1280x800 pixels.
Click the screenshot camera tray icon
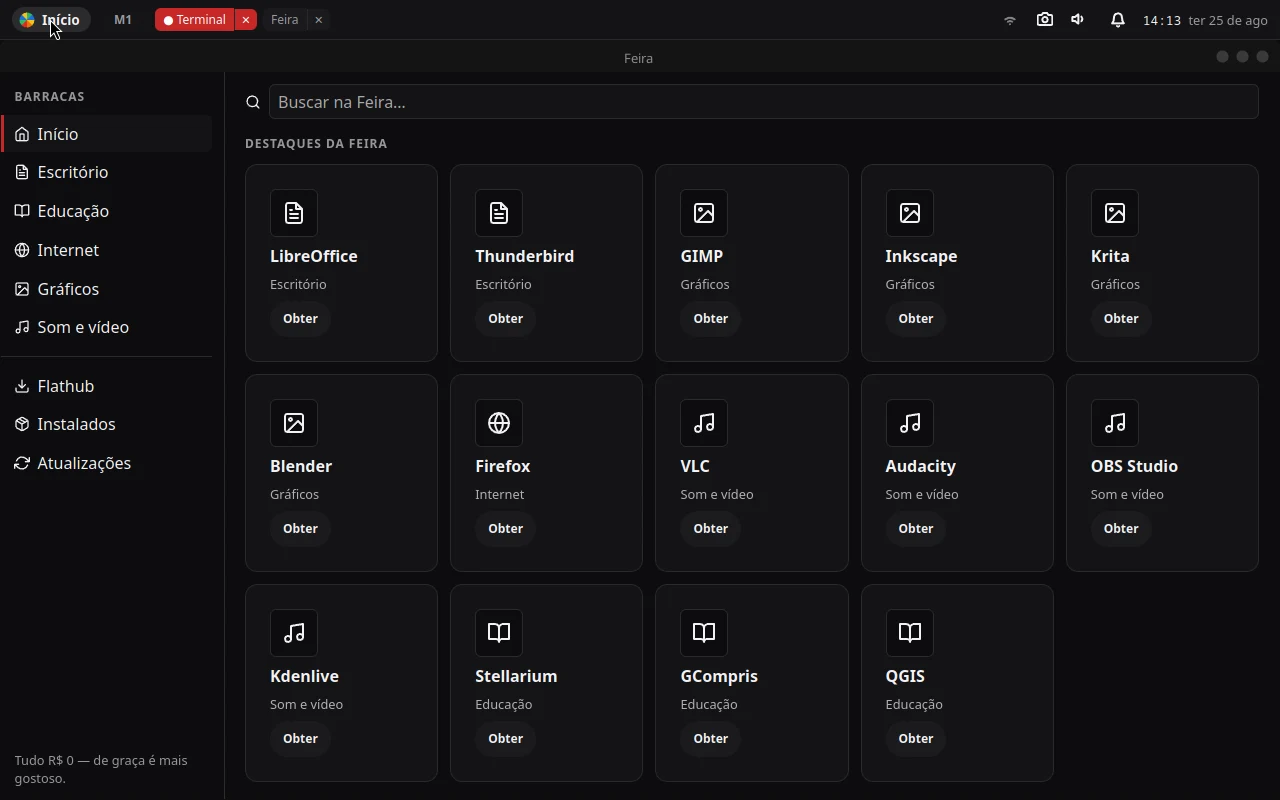click(1045, 20)
